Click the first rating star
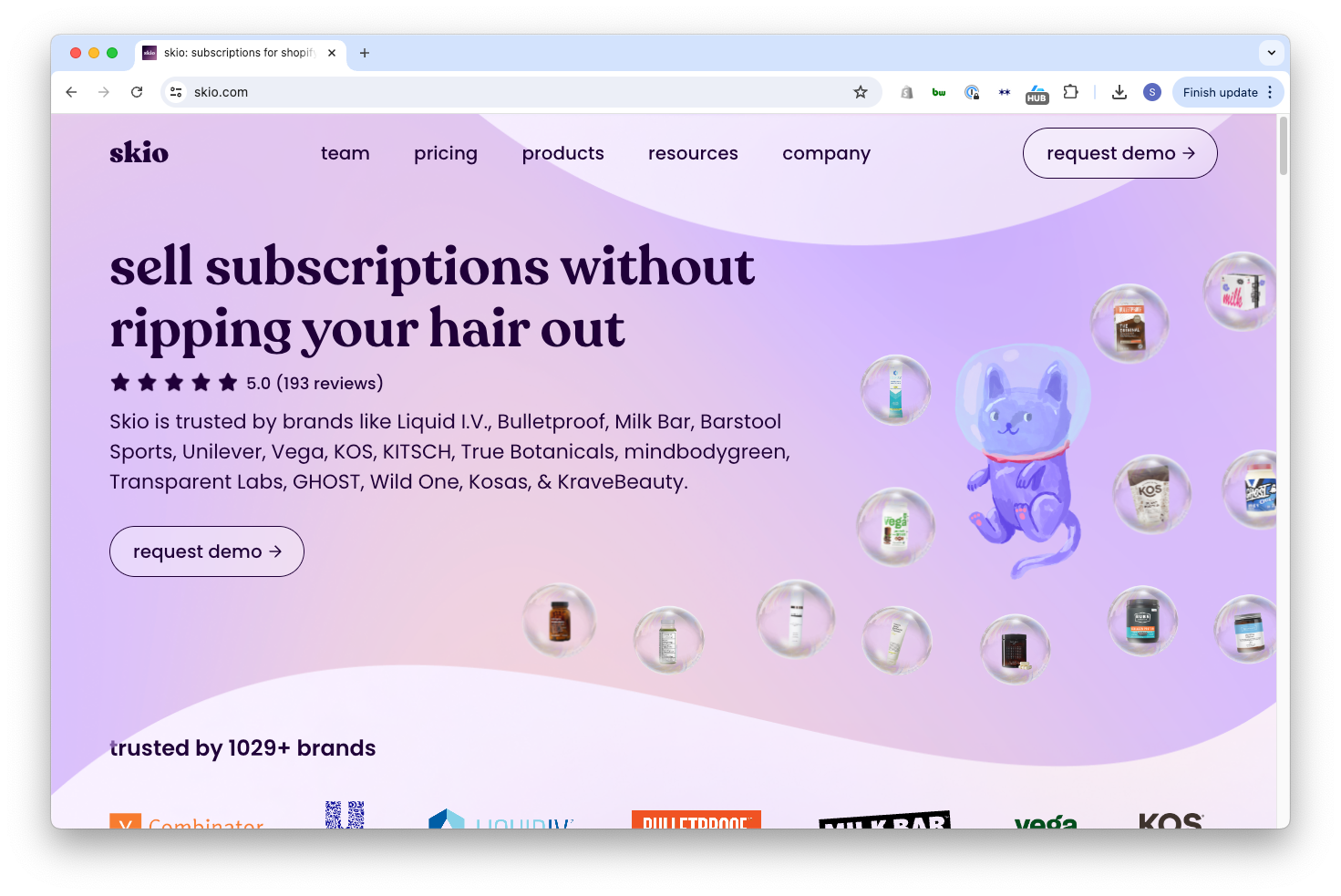Screen dimensions: 1341x896 tap(120, 383)
